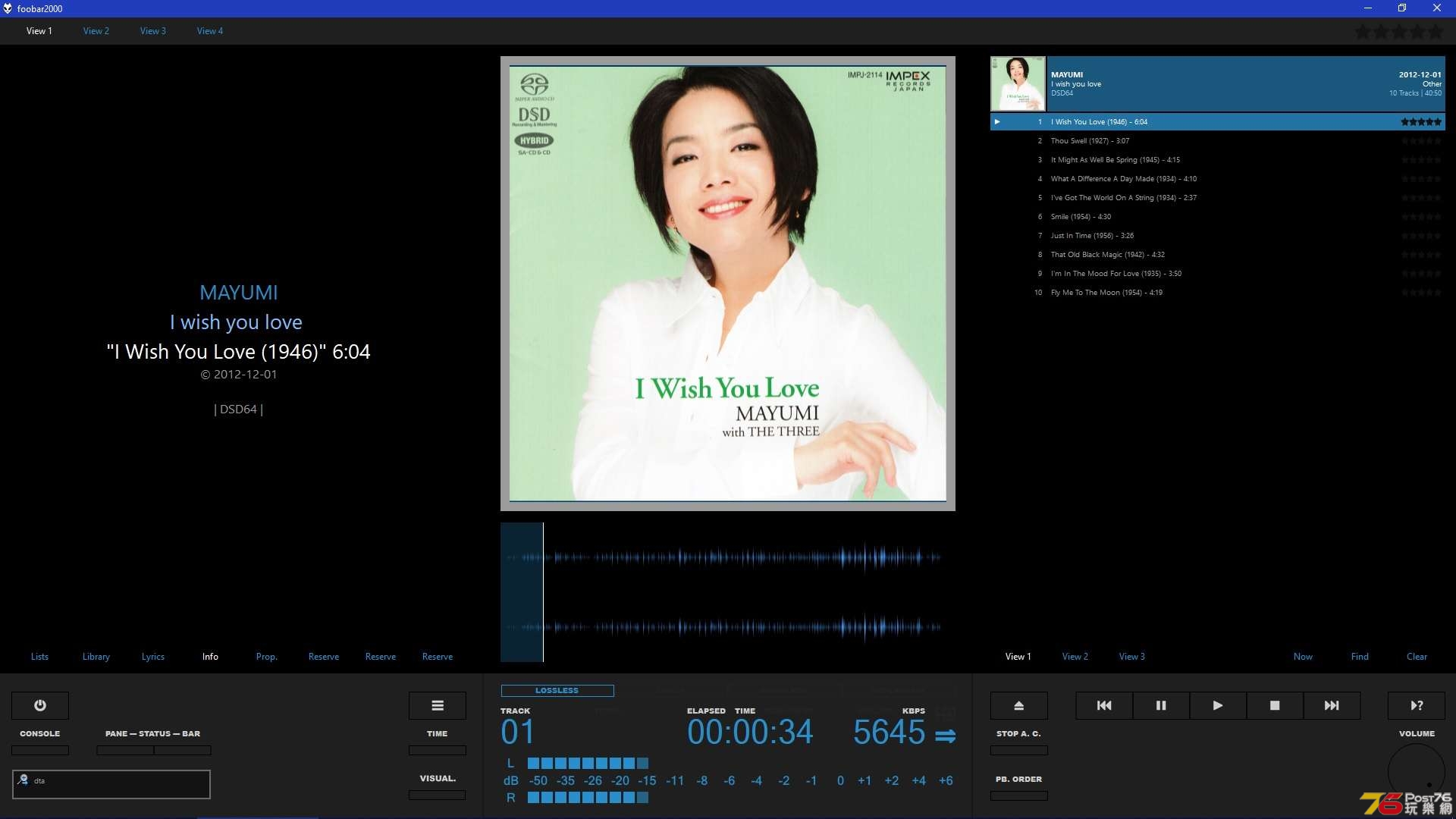This screenshot has height=819, width=1456.
Task: Seek within the waveform seekbar
Action: 728,591
